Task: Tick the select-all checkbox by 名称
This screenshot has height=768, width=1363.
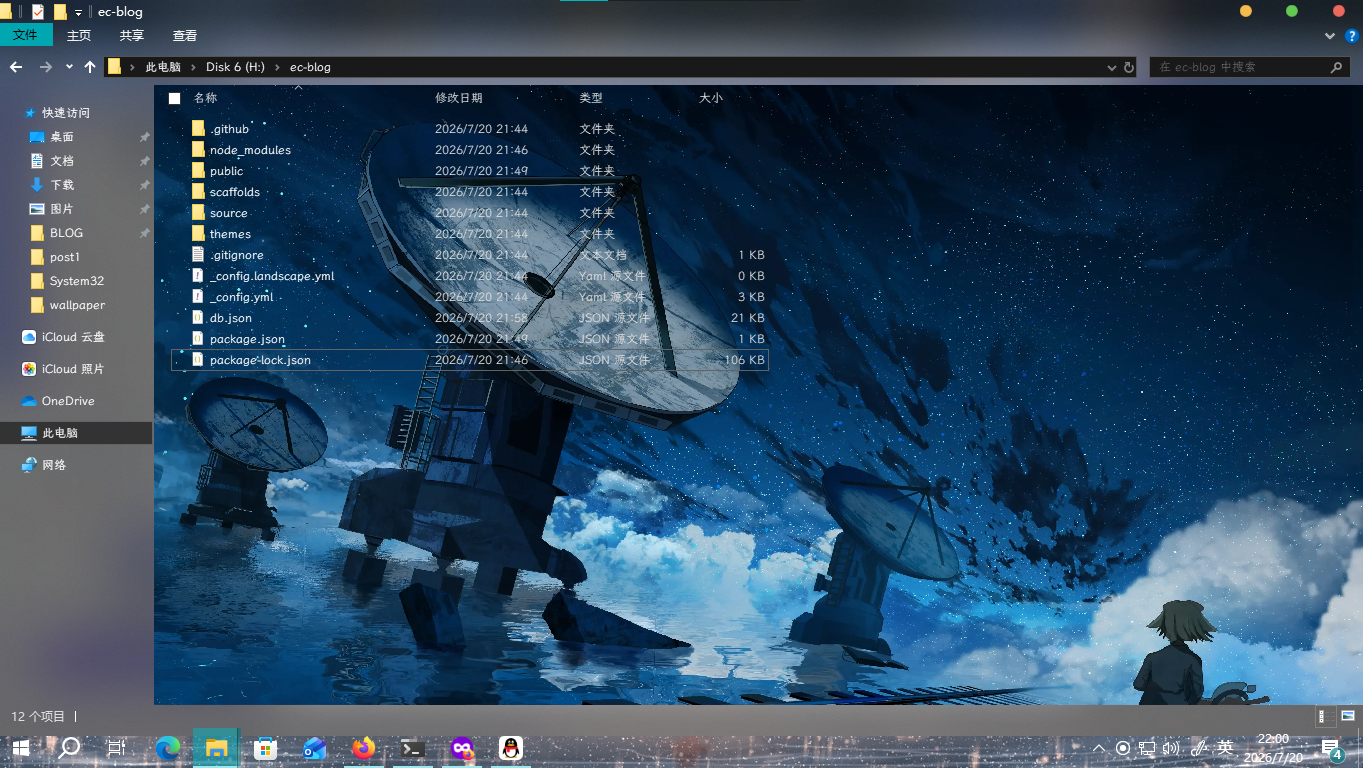Action: pos(175,98)
